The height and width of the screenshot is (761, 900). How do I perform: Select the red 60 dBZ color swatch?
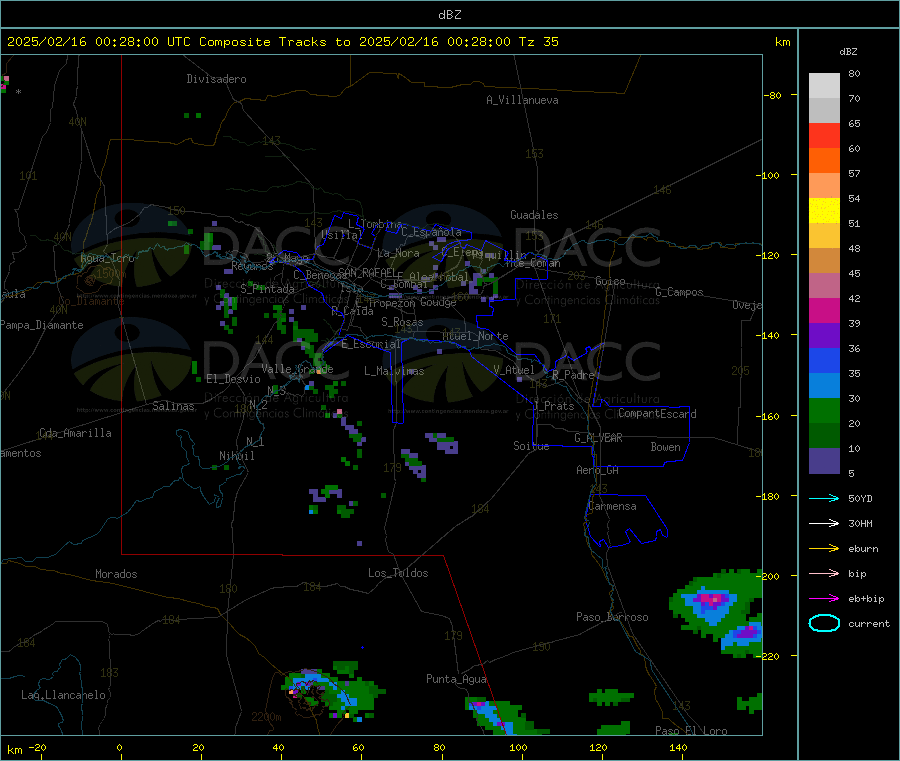[824, 135]
